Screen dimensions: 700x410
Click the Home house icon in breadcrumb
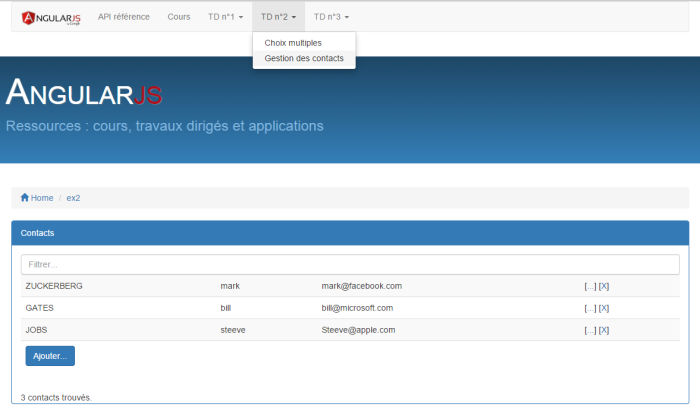coord(25,197)
